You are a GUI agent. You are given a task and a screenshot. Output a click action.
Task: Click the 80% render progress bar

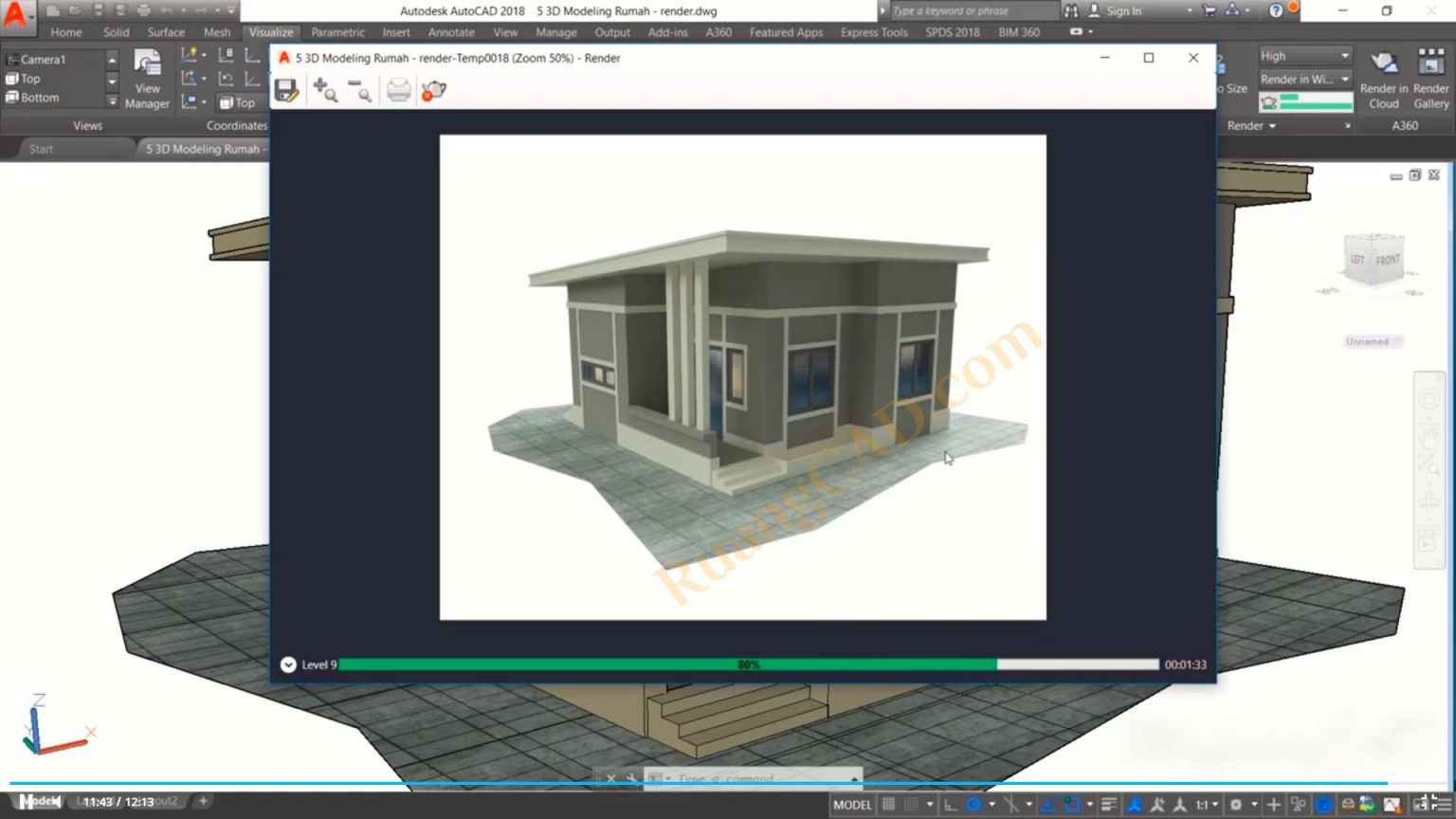point(749,664)
